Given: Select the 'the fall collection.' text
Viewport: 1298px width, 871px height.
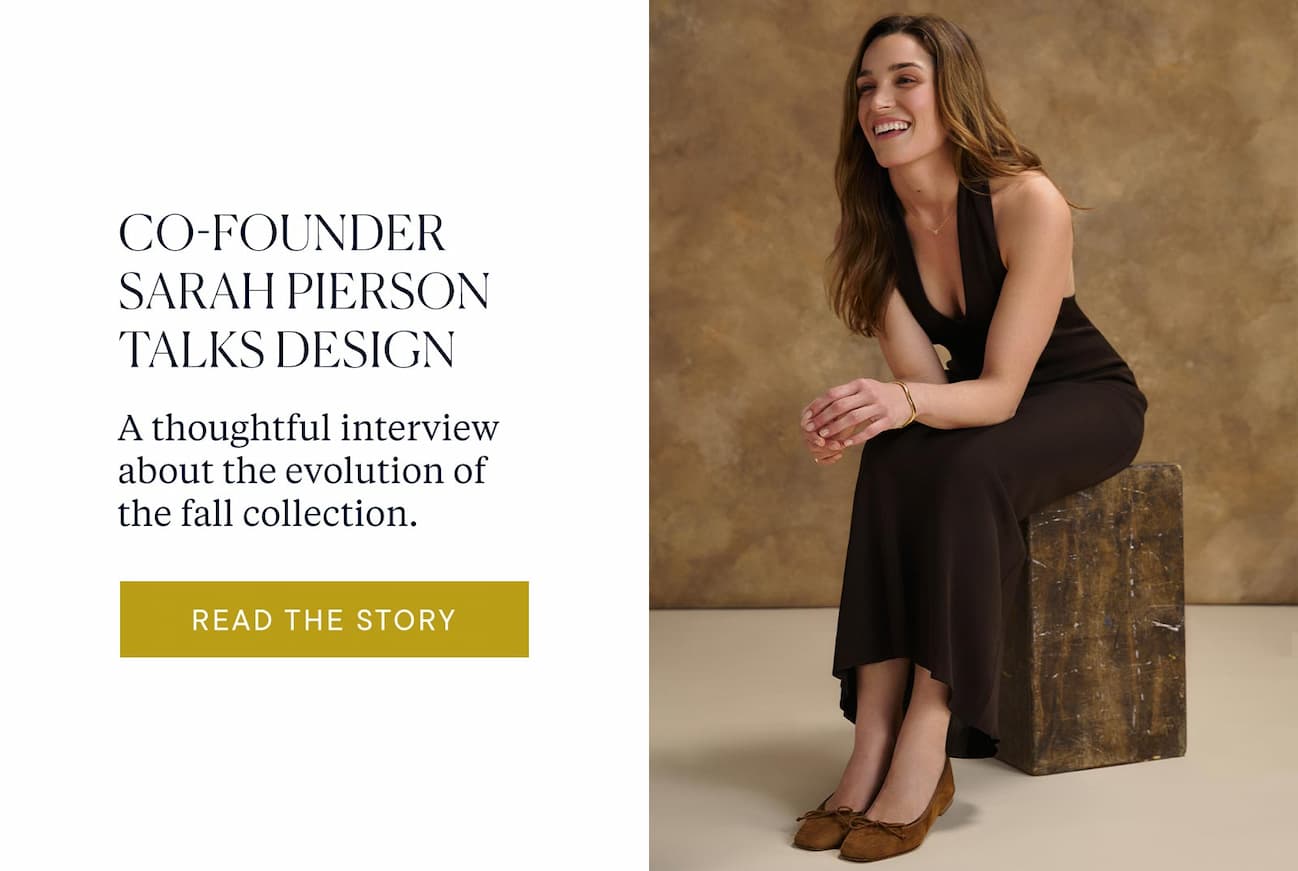Looking at the screenshot, I should pyautogui.click(x=268, y=514).
